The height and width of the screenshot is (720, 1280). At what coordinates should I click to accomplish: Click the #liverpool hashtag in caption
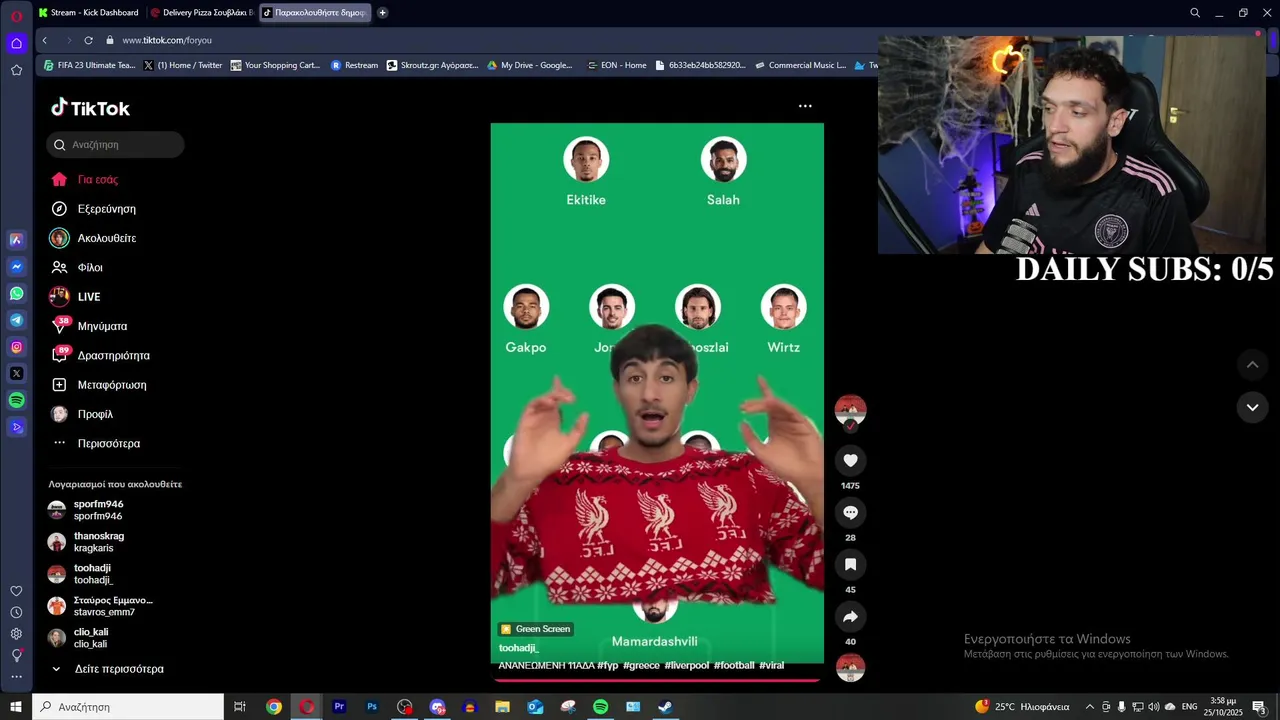[x=686, y=666]
